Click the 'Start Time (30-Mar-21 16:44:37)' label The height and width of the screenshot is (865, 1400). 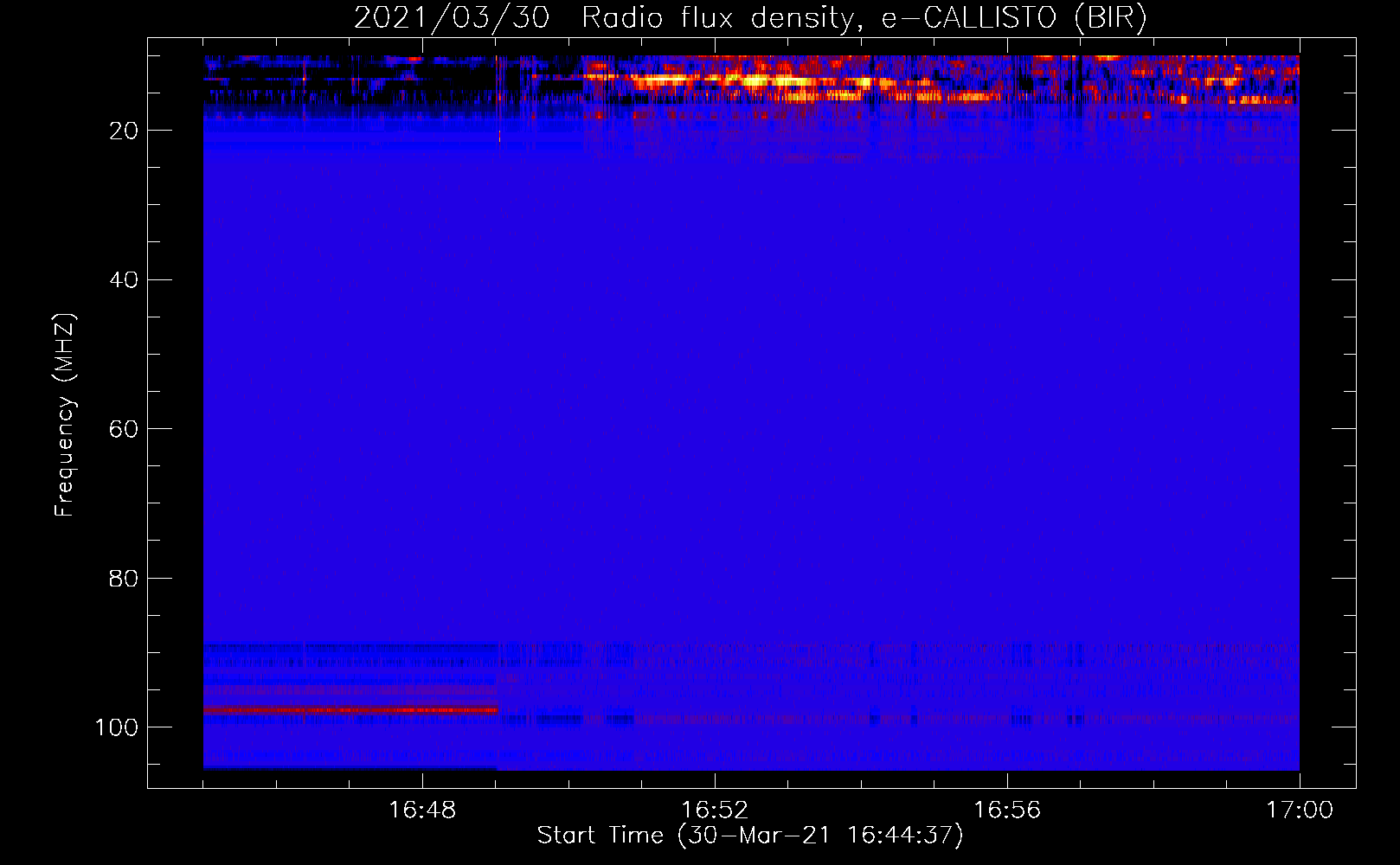(750, 836)
